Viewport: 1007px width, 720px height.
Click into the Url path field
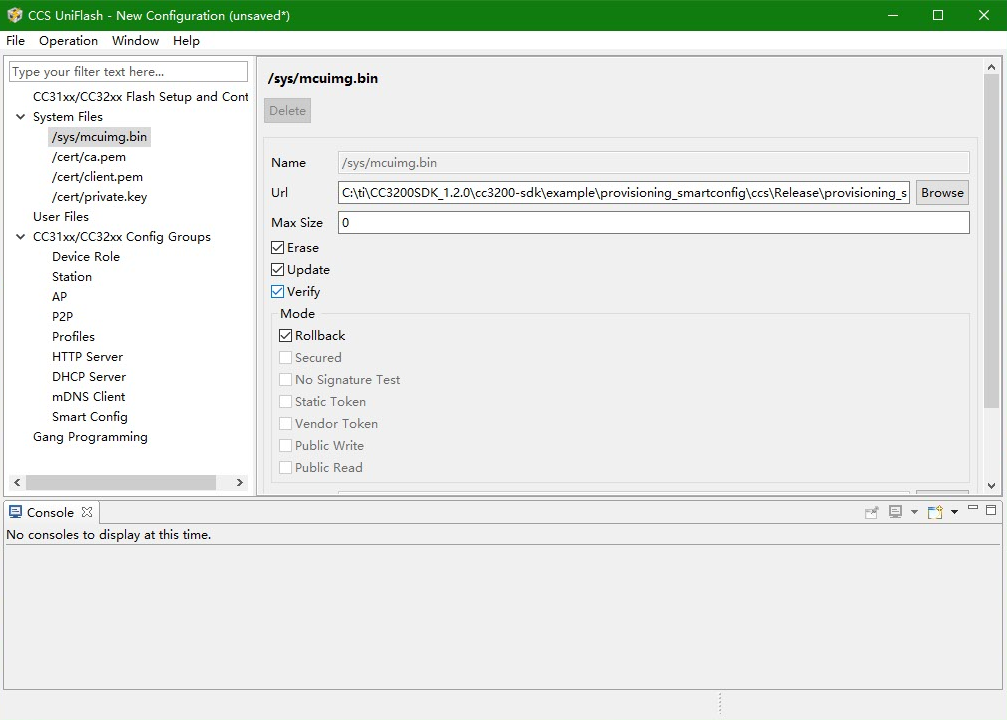point(624,192)
